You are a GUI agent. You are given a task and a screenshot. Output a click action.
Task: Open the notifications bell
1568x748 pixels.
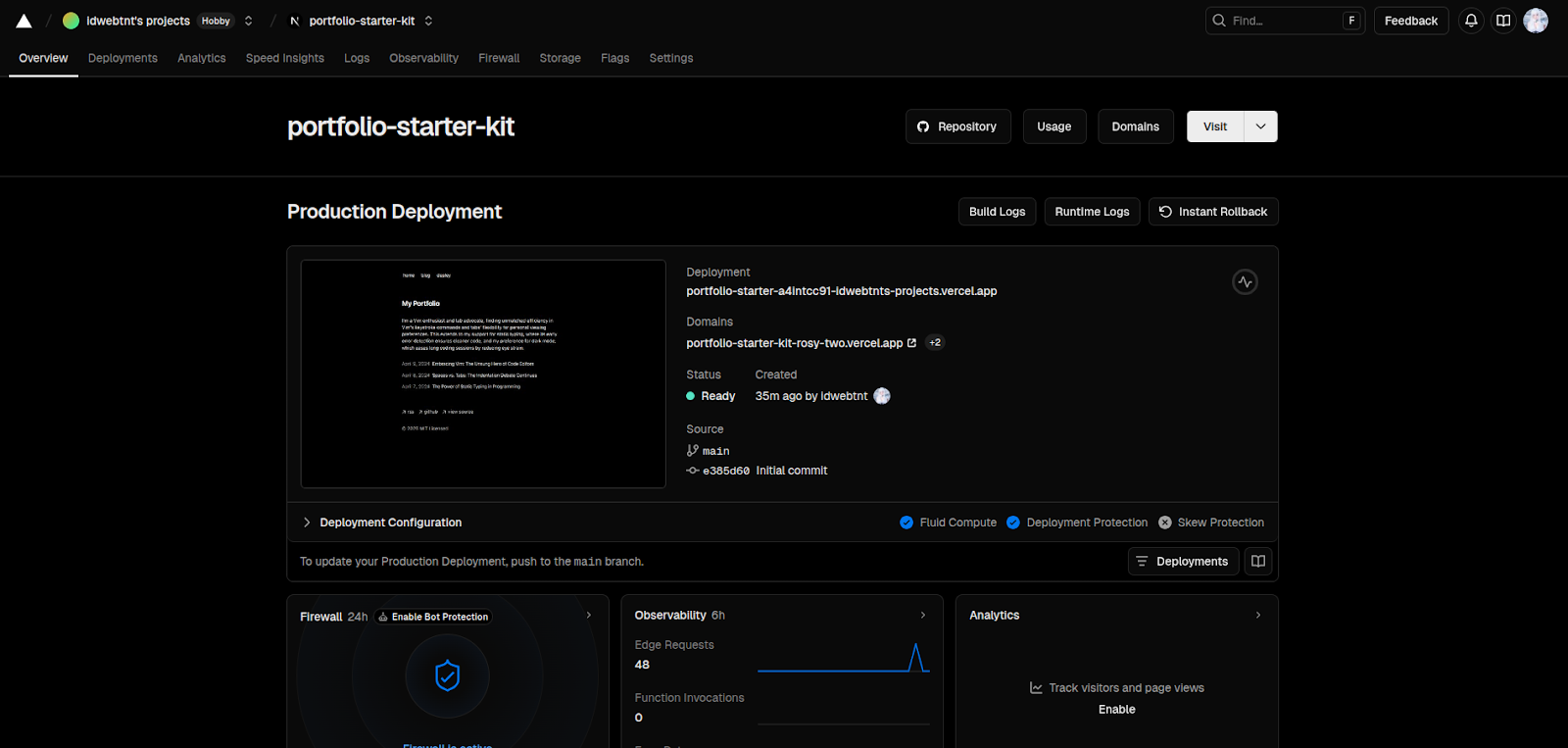click(1471, 21)
